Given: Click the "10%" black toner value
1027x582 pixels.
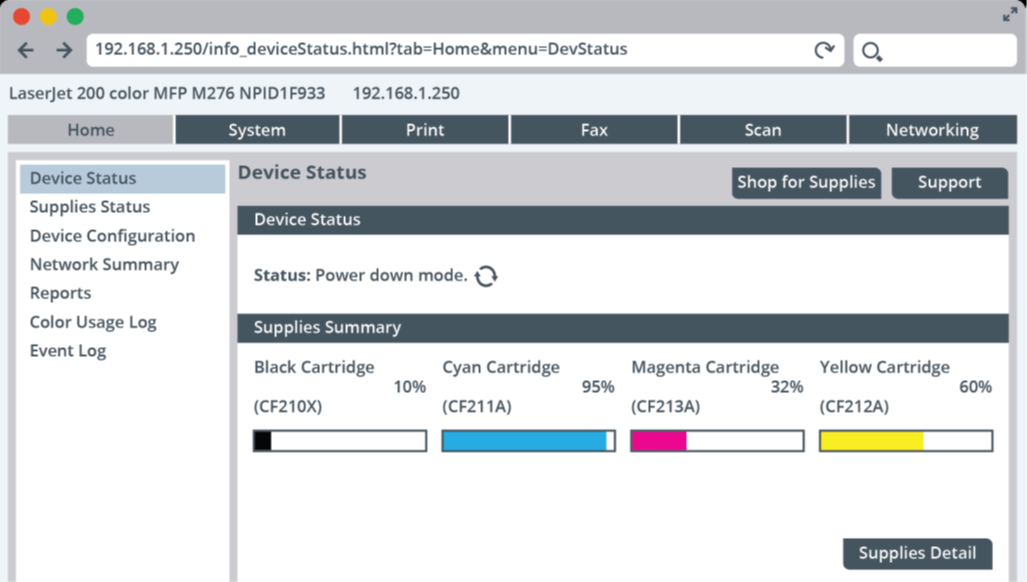Looking at the screenshot, I should [x=409, y=388].
